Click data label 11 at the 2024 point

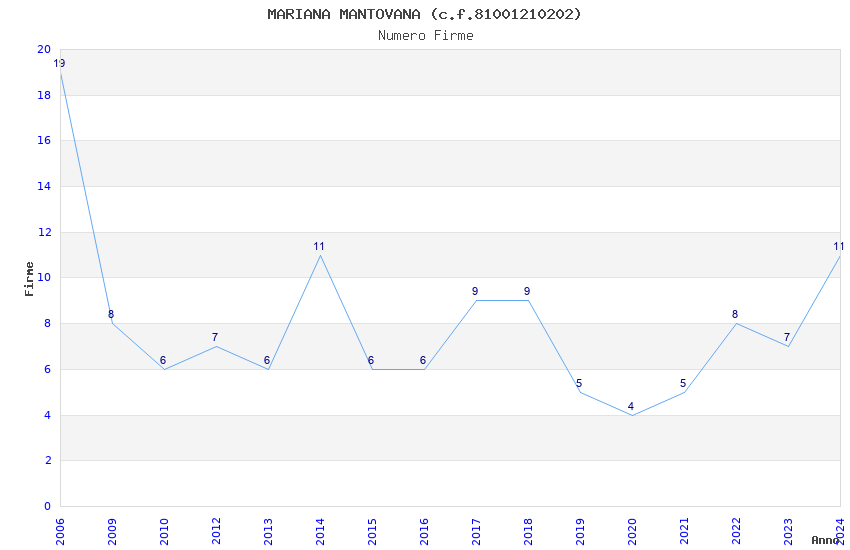coord(839,247)
